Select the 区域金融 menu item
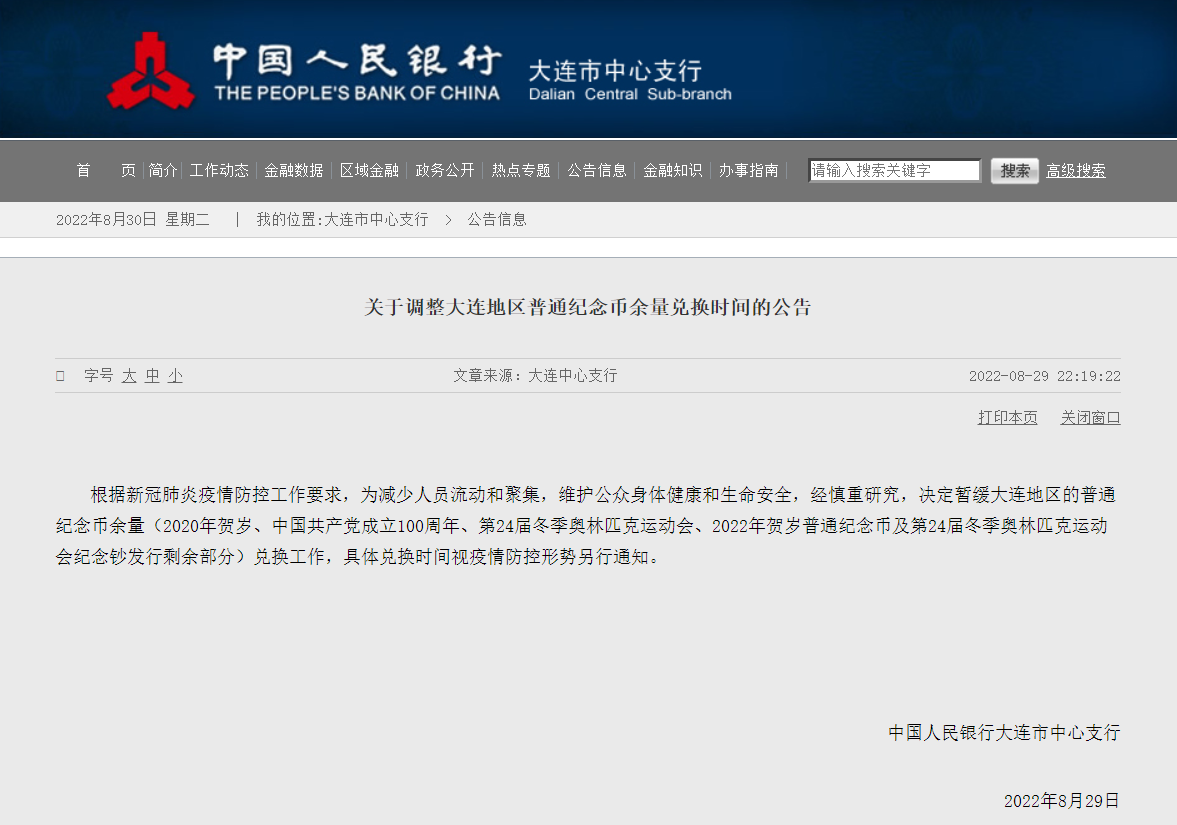The image size is (1177, 825). pyautogui.click(x=369, y=170)
